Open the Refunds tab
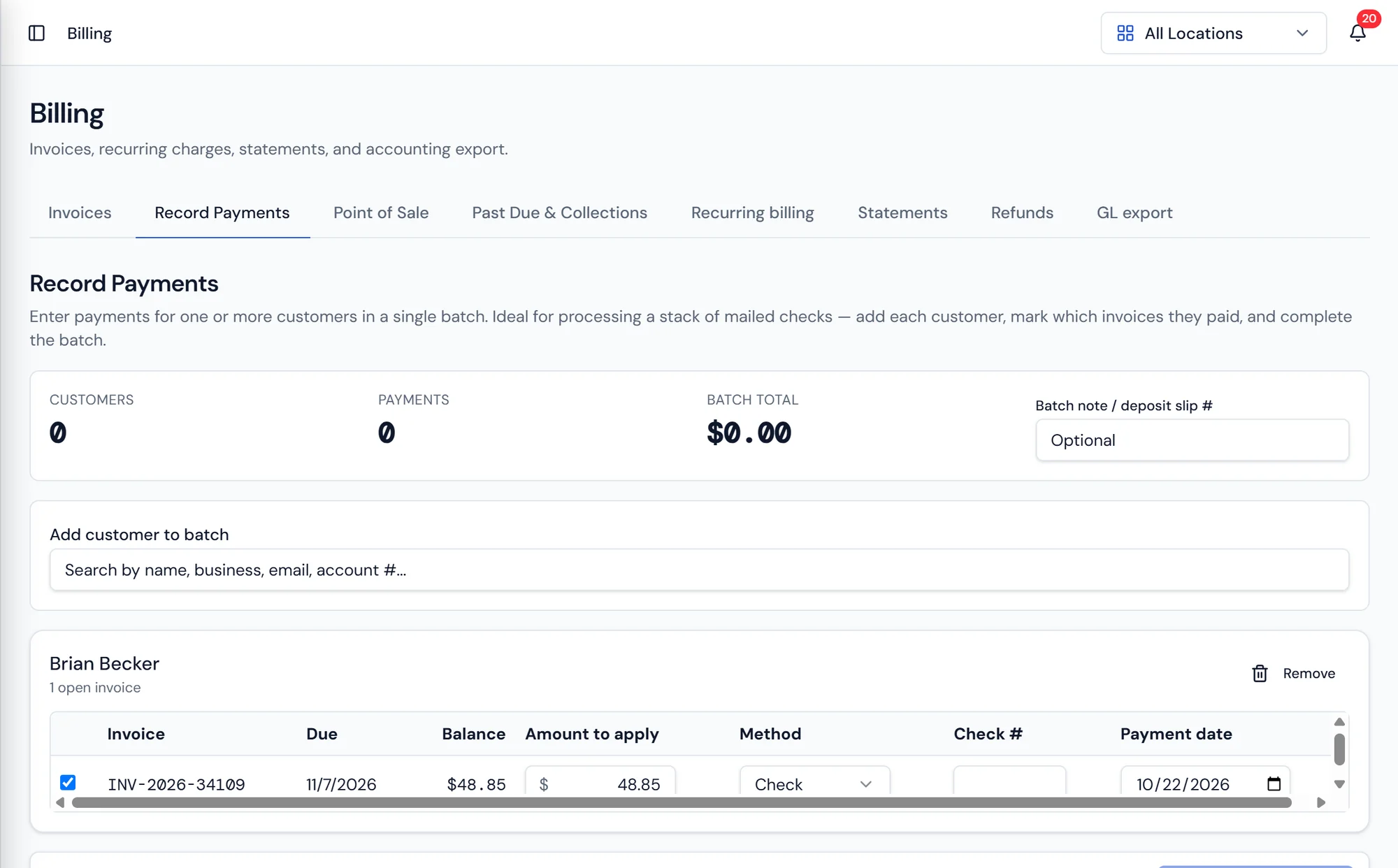The height and width of the screenshot is (868, 1398). tap(1022, 212)
